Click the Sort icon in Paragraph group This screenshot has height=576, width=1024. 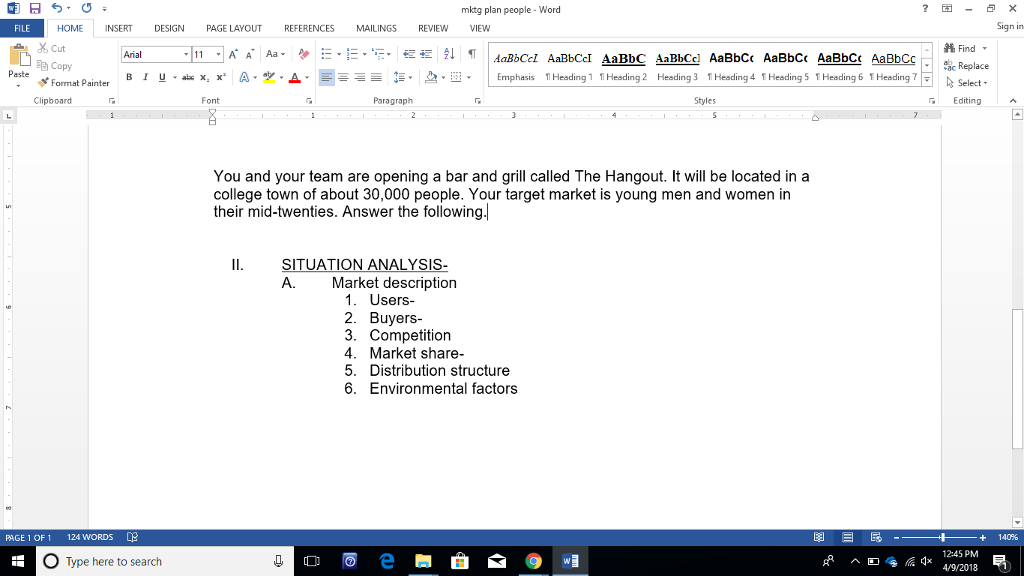click(x=448, y=53)
